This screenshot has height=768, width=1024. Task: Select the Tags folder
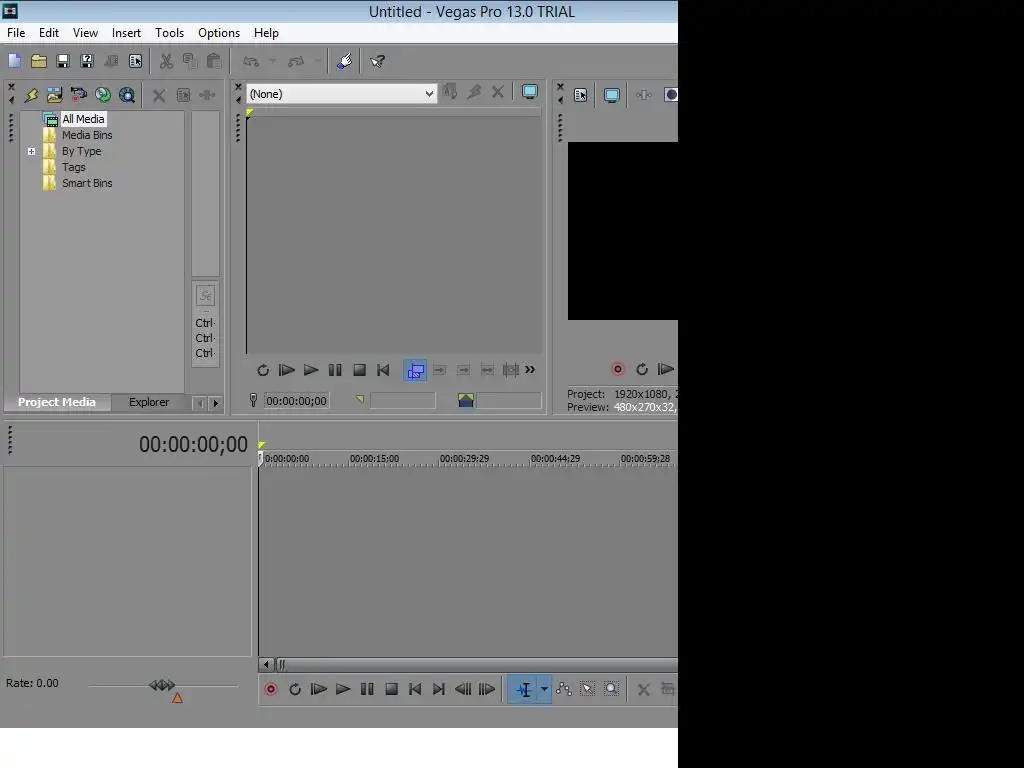[x=74, y=167]
